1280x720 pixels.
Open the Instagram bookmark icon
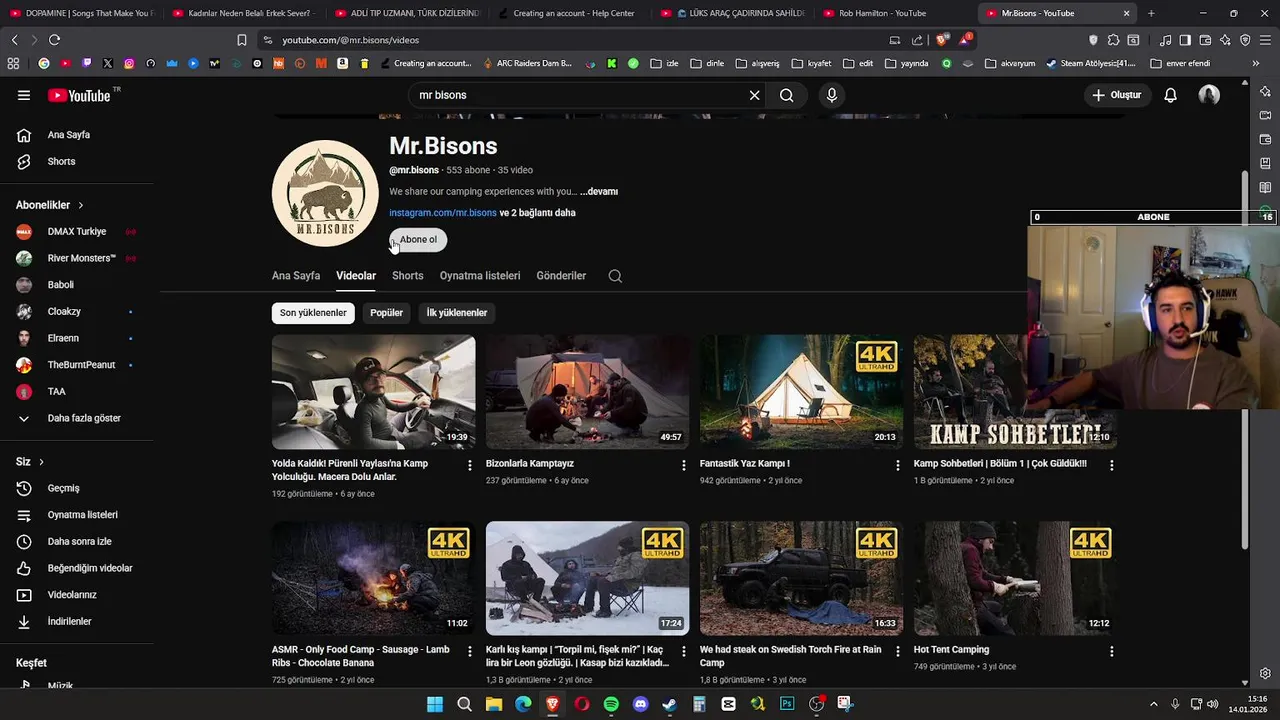129,63
